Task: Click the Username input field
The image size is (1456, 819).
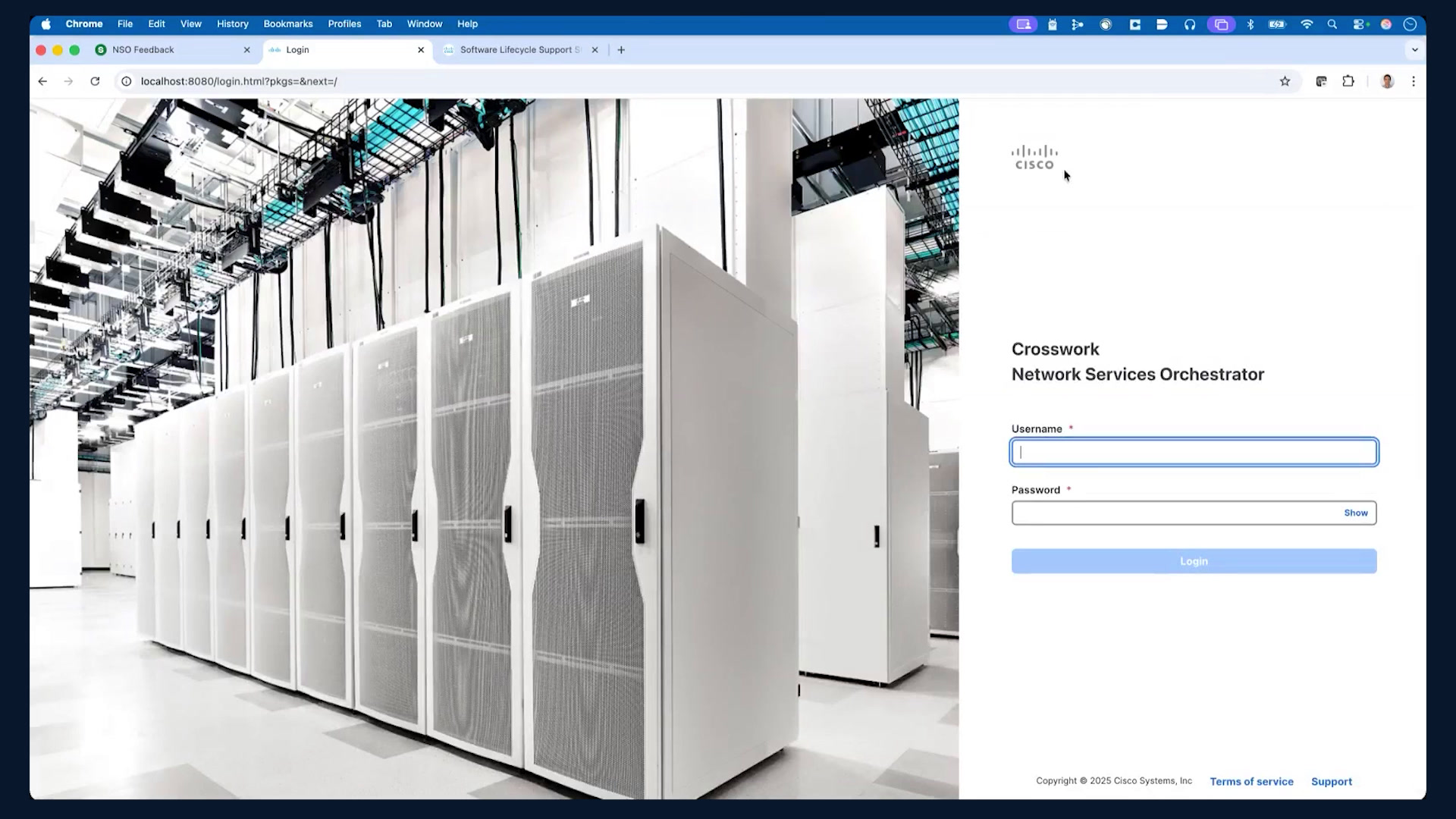Action: pyautogui.click(x=1194, y=452)
